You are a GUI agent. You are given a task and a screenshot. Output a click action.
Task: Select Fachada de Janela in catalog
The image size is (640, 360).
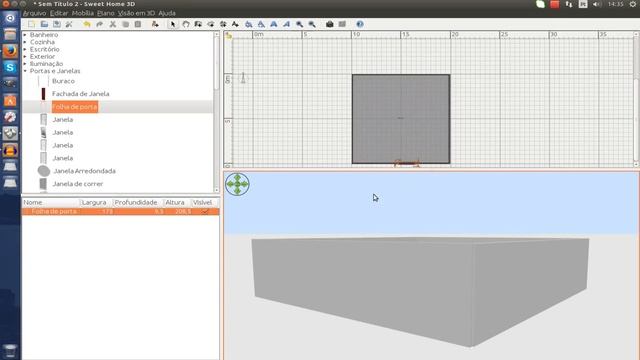pyautogui.click(x=80, y=94)
